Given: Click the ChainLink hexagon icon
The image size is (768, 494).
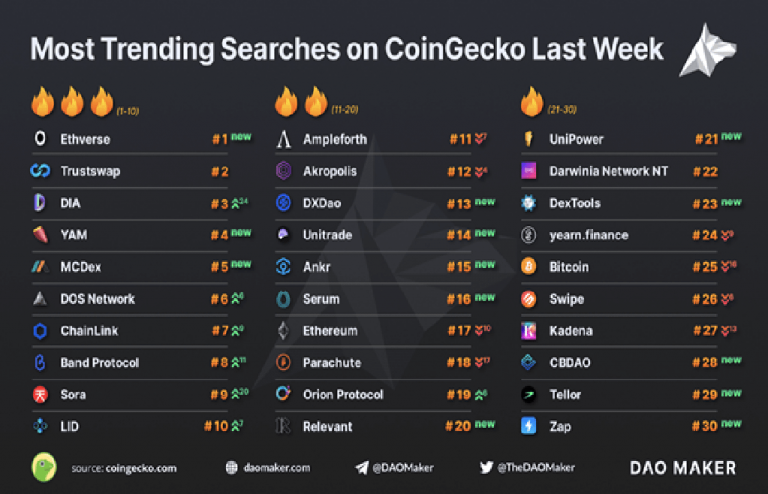Looking at the screenshot, I should click(x=40, y=331).
